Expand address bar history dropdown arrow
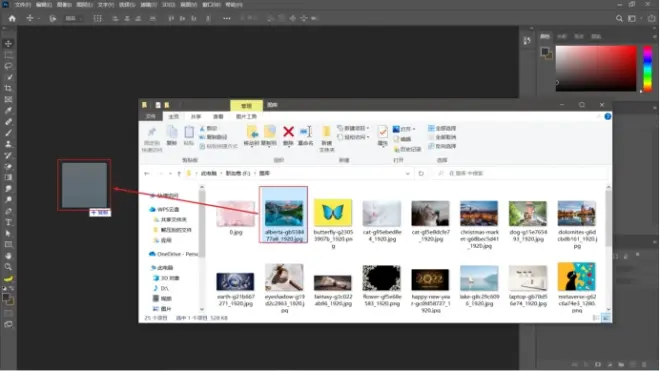 click(407, 173)
